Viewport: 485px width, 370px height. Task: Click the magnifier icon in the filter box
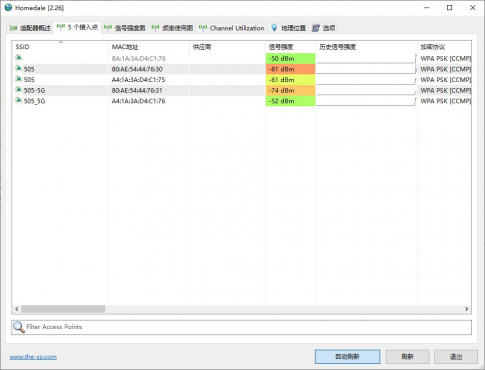click(19, 327)
